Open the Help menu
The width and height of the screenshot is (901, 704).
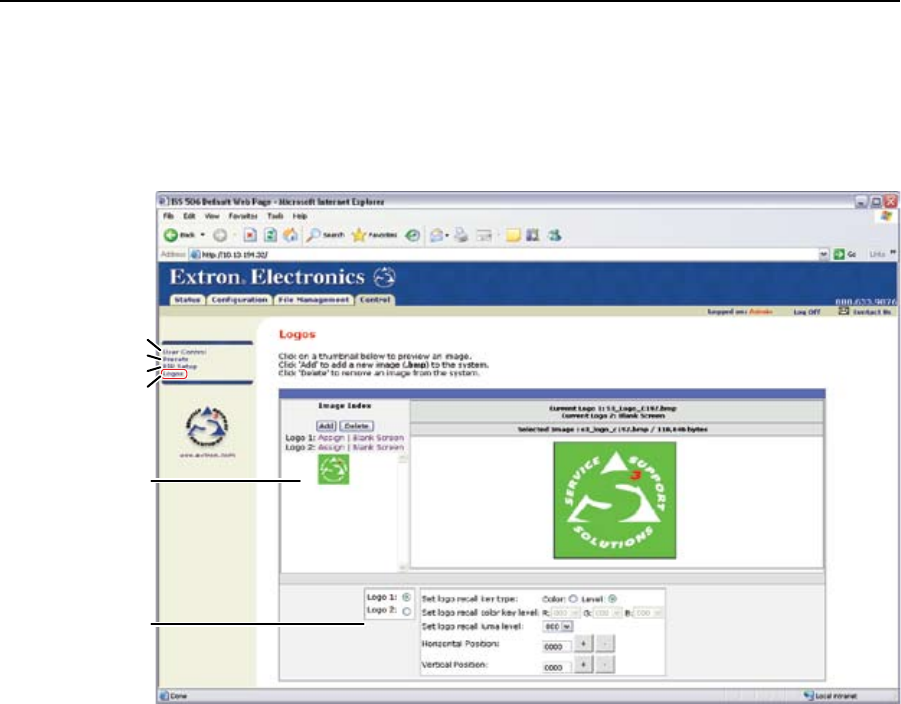point(300,216)
